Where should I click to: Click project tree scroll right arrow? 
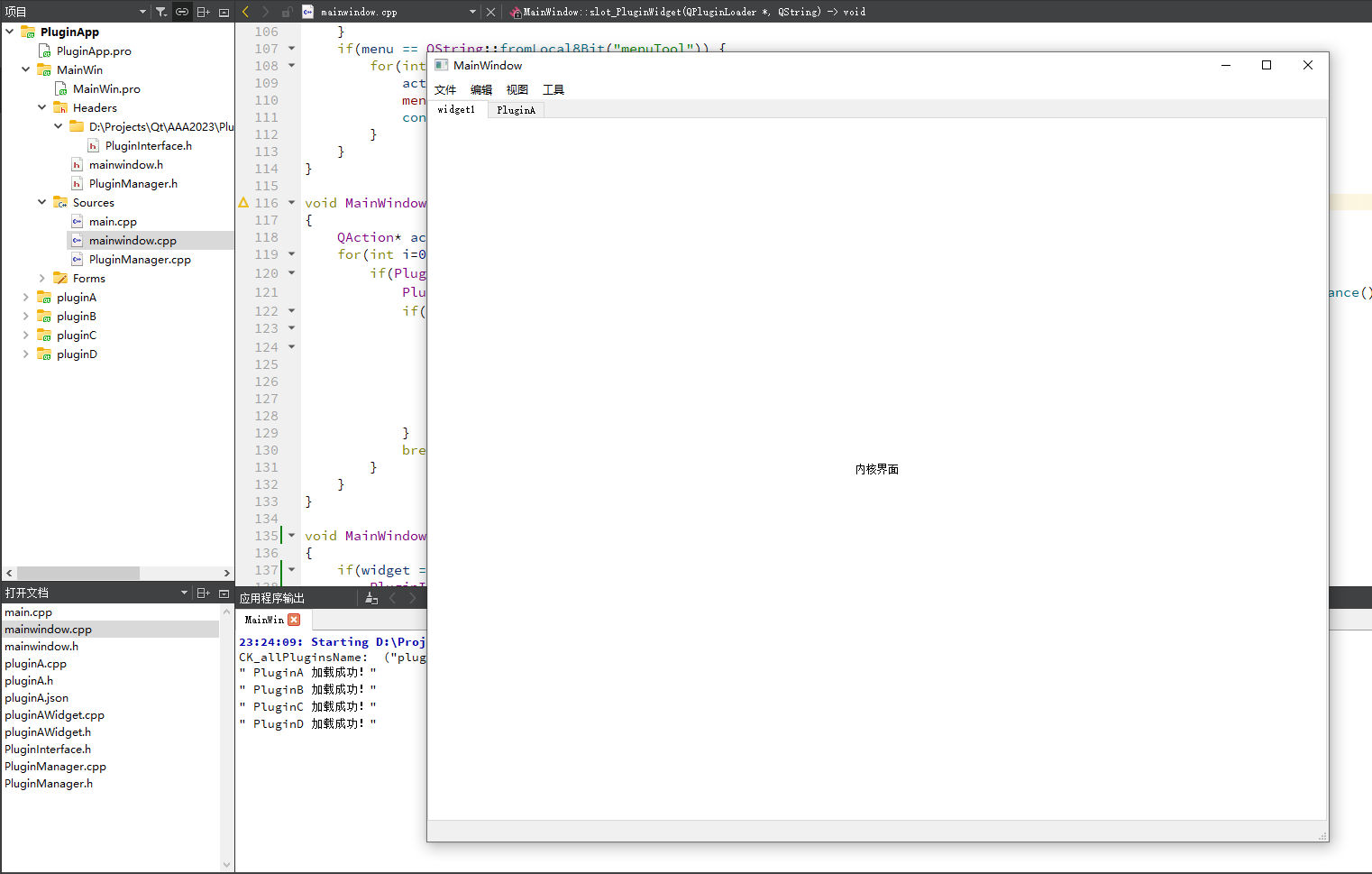pyautogui.click(x=226, y=573)
